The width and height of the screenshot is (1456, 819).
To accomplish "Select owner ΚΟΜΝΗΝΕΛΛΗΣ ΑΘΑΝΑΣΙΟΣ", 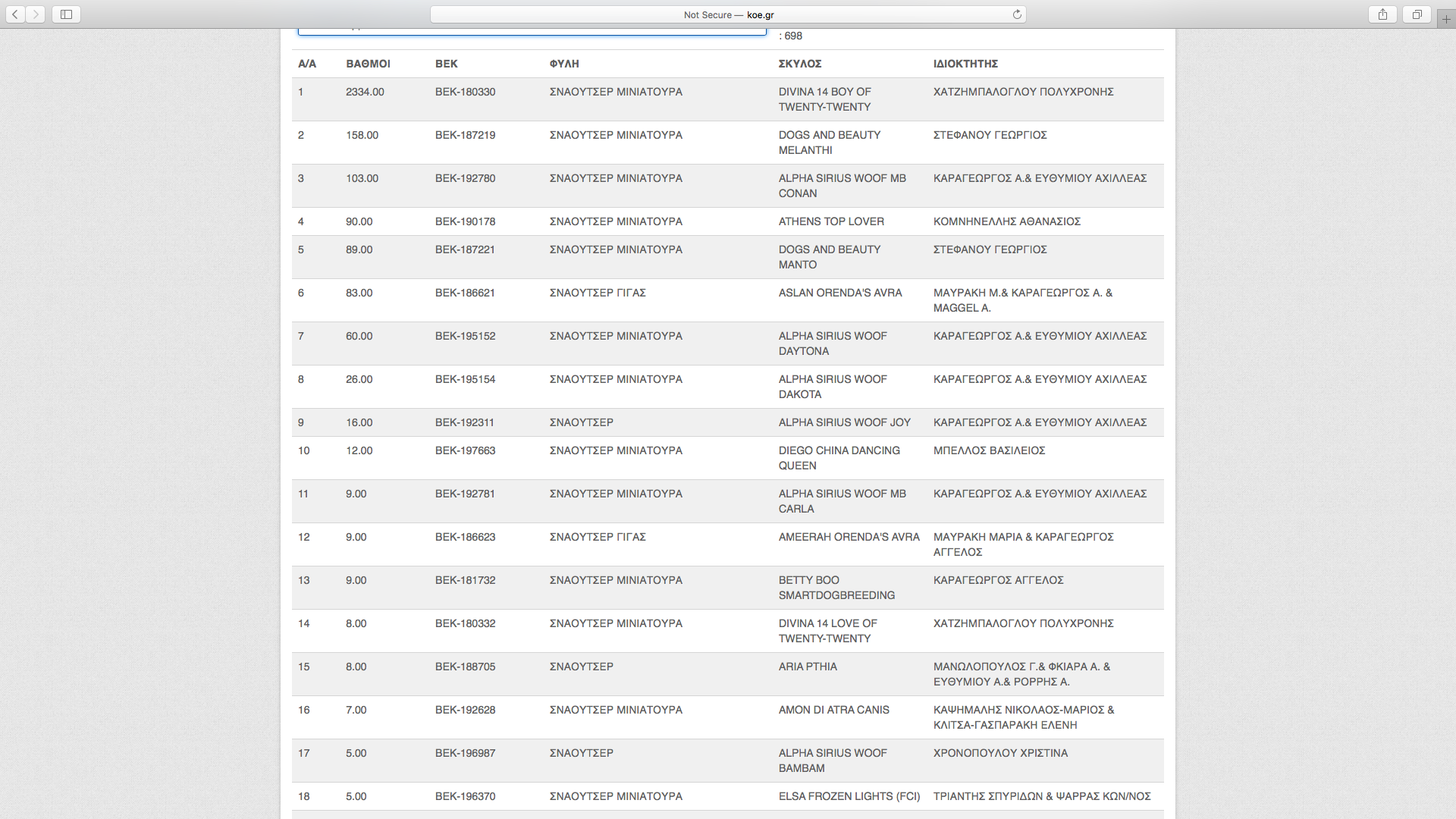I will tap(1006, 221).
